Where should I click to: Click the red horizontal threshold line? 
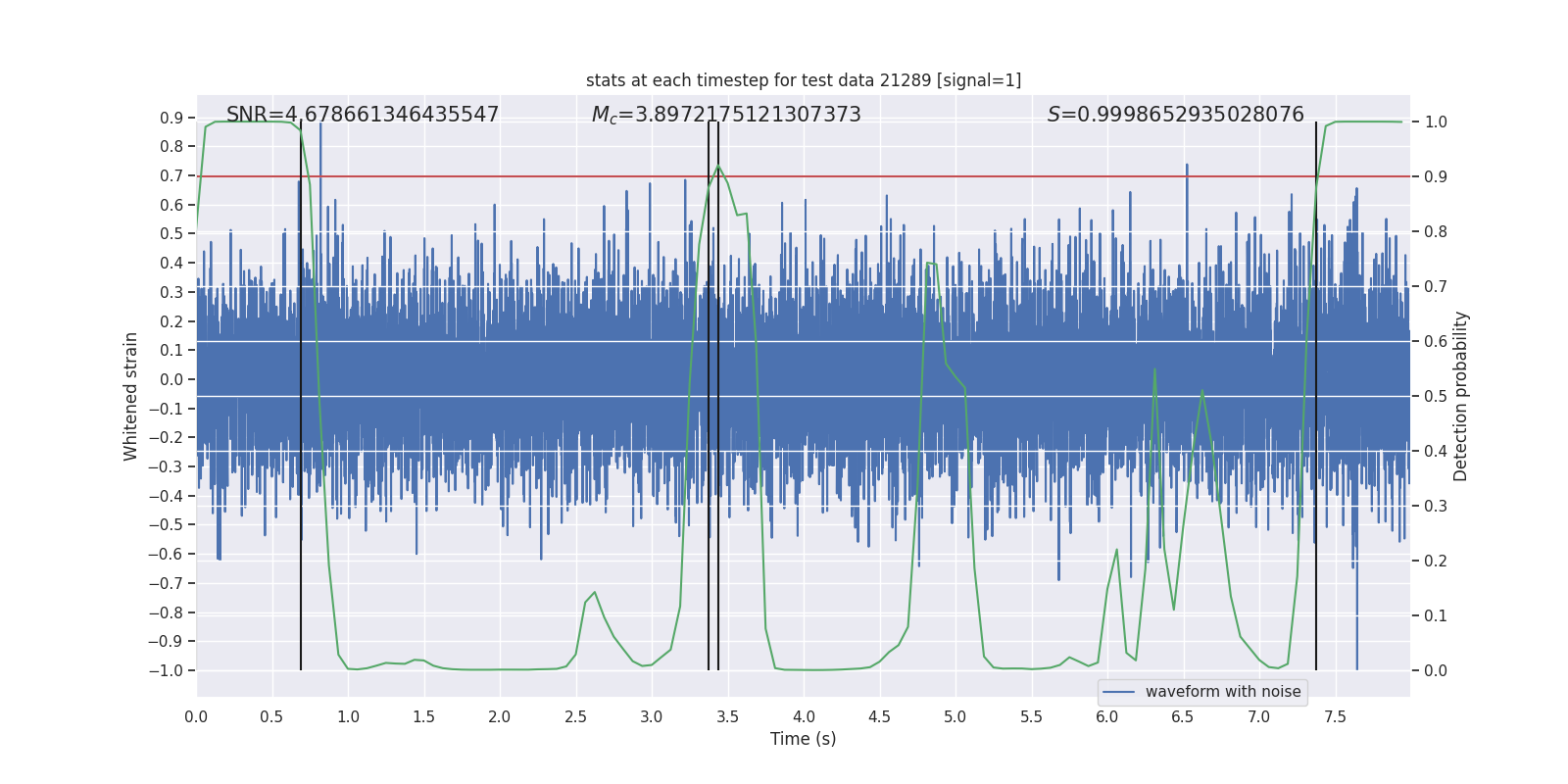coord(804,176)
